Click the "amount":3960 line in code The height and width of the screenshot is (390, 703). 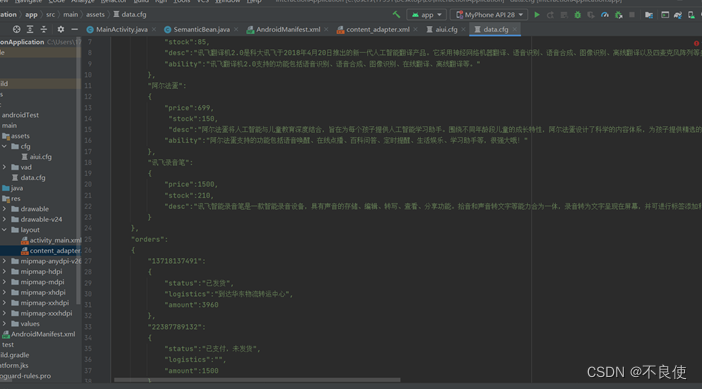(191, 305)
